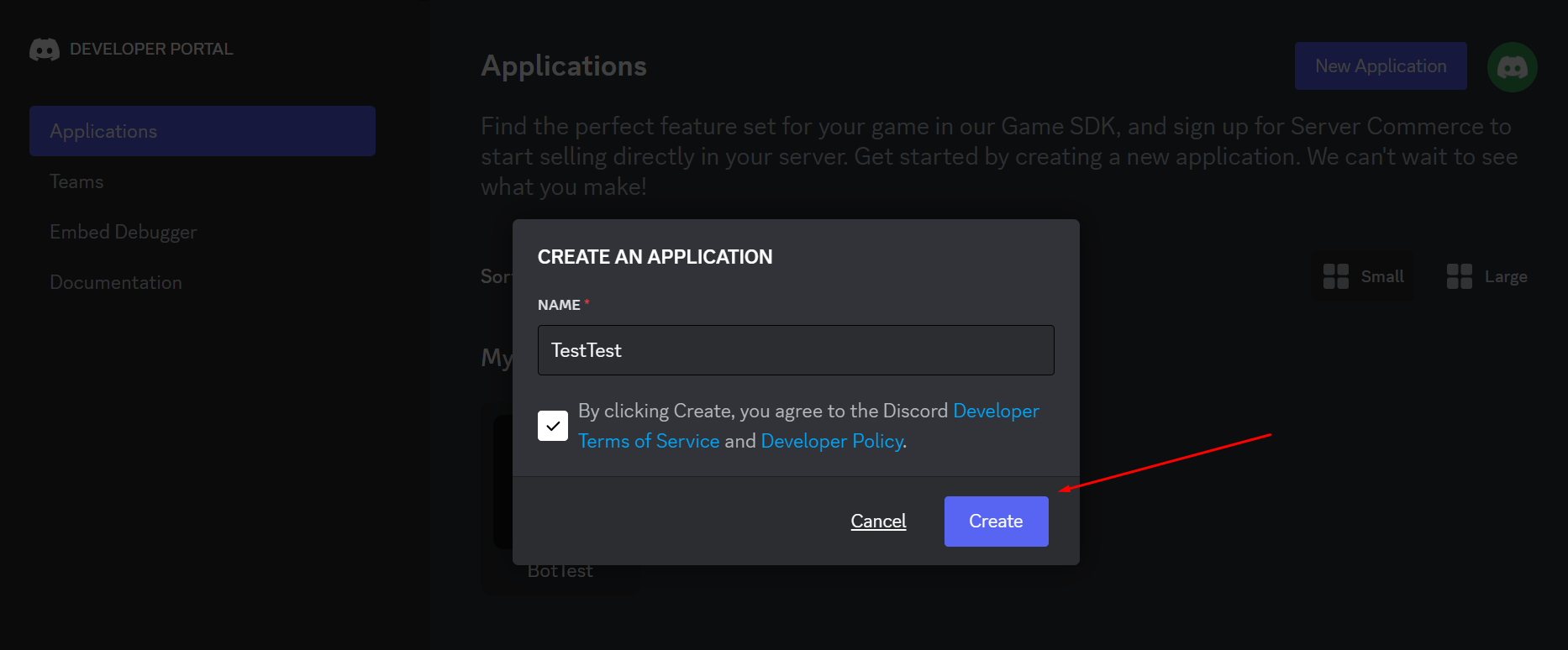Open Applications in the sidebar
Screen dimensions: 1568x650
203,131
